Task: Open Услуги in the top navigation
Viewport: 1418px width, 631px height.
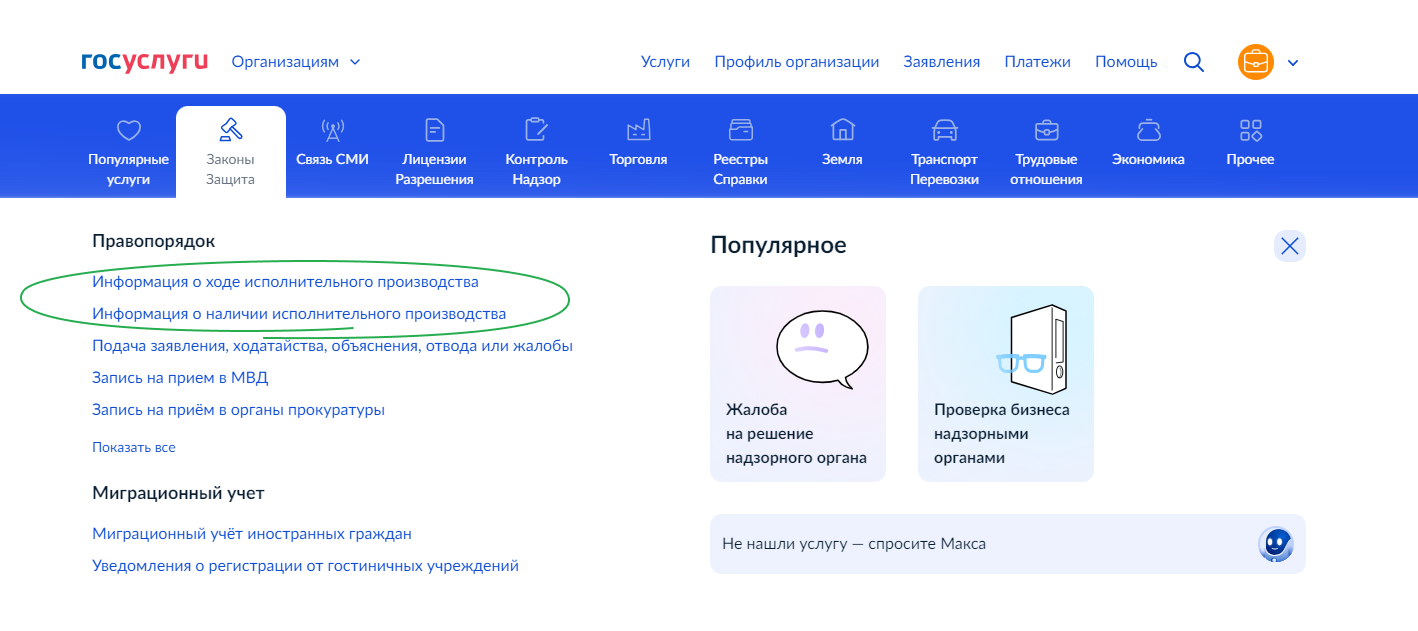Action: coord(665,62)
